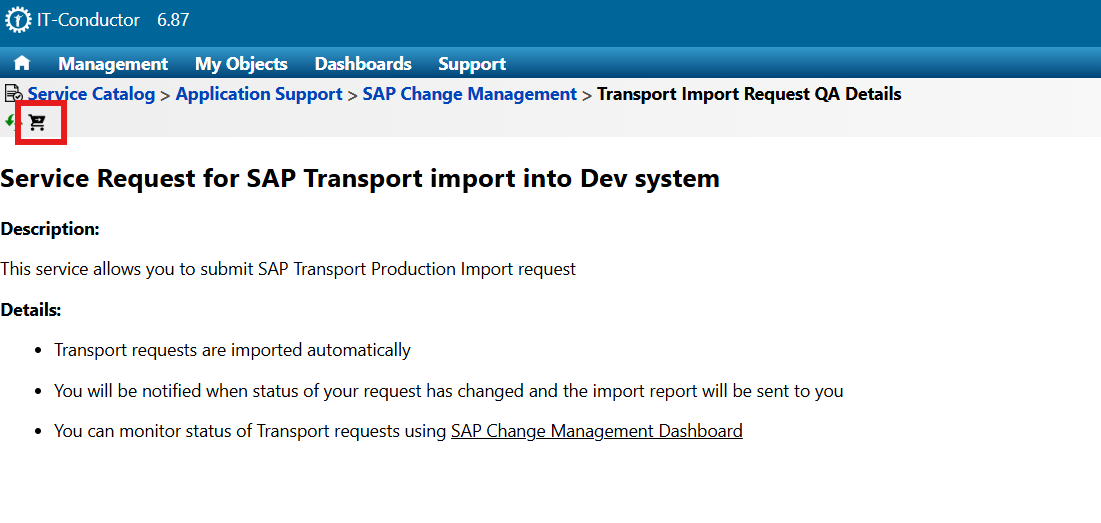This screenshot has height=523, width=1101.
Task: Navigate to Service Catalog breadcrumb
Action: (91, 94)
